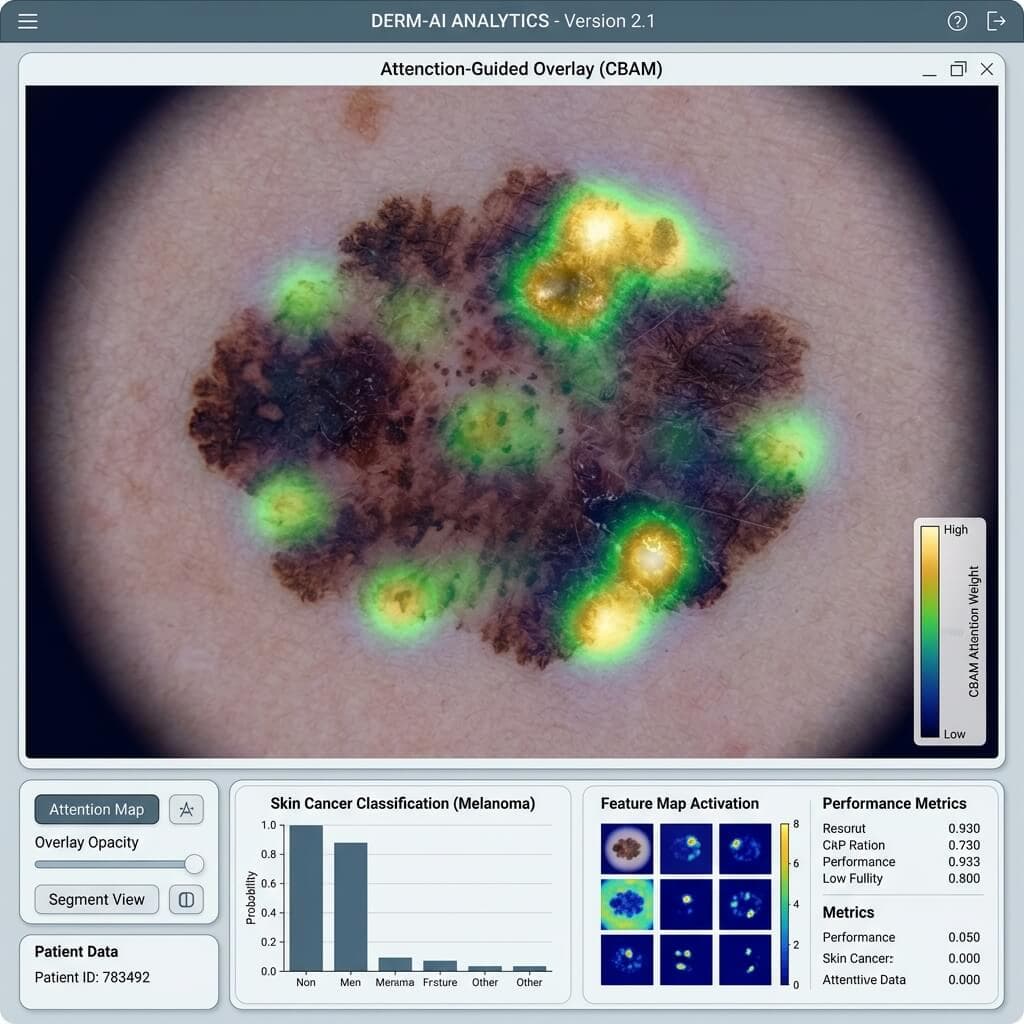
Task: Click the Performance Metrics heading
Action: [x=894, y=804]
